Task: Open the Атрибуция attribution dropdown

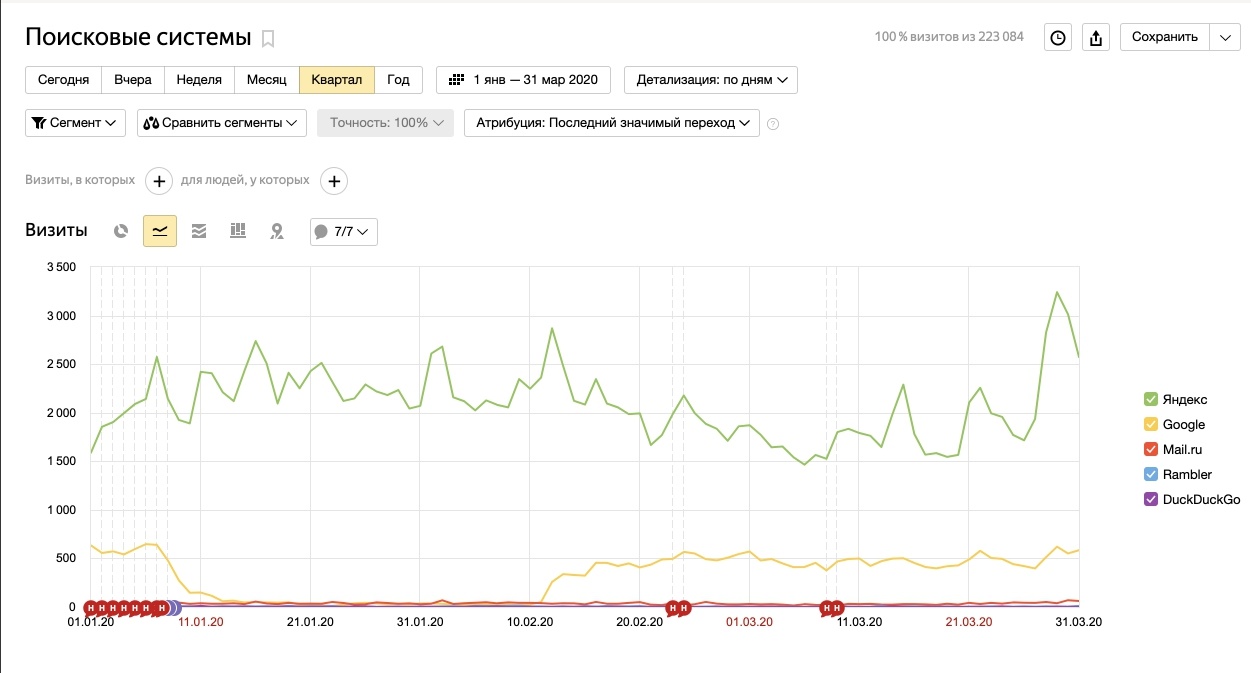Action: 612,123
